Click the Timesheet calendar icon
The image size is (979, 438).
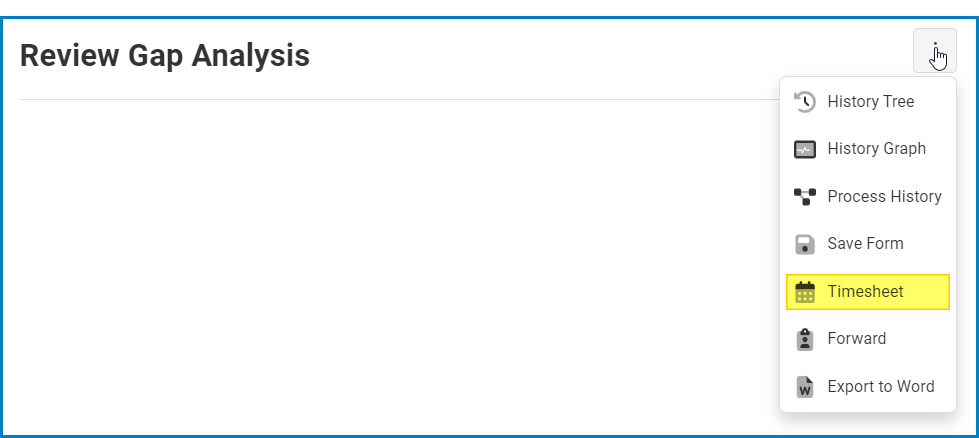point(805,292)
